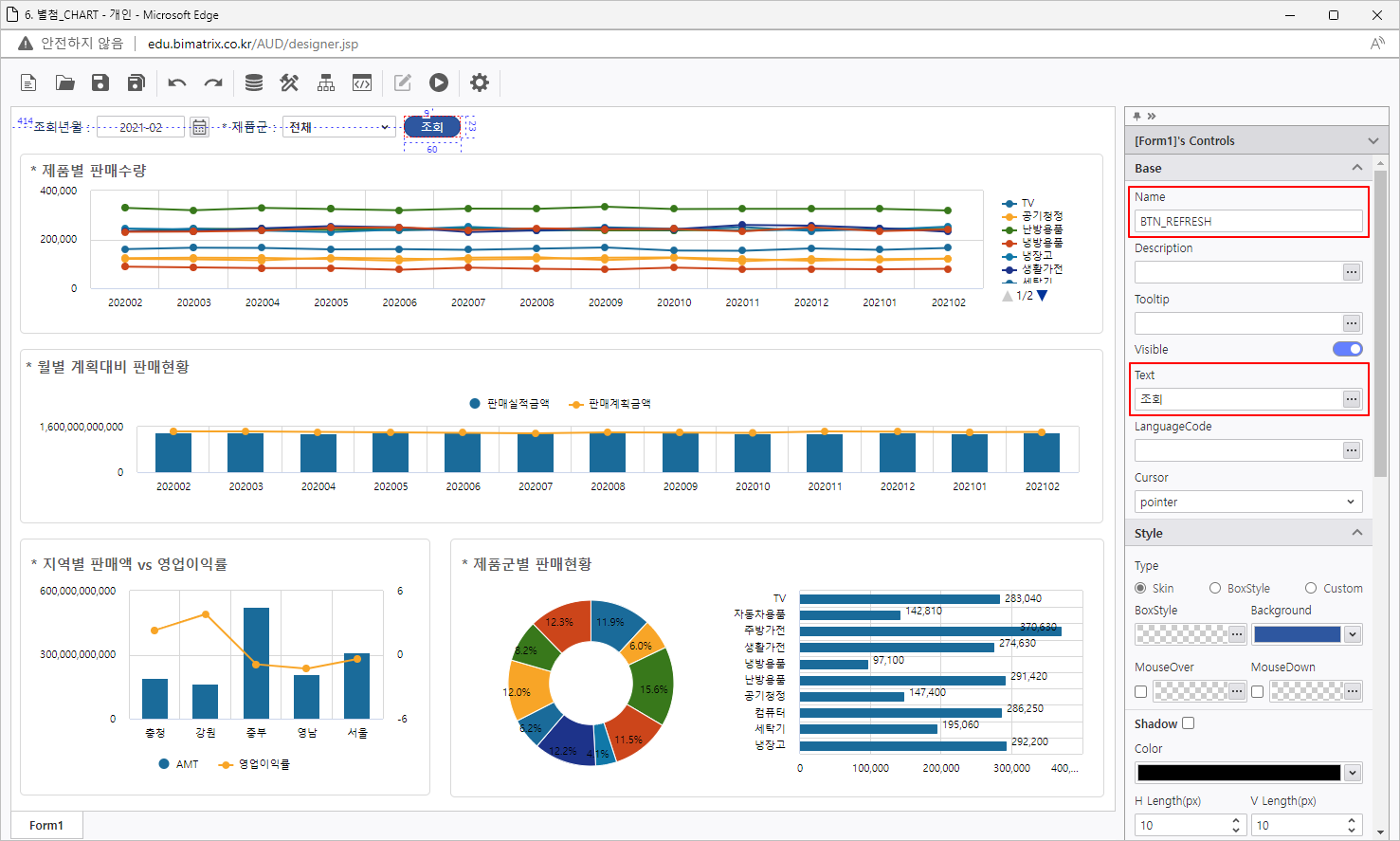Select the BoxStyle type radio button
The height and width of the screenshot is (841, 1400).
point(1215,588)
